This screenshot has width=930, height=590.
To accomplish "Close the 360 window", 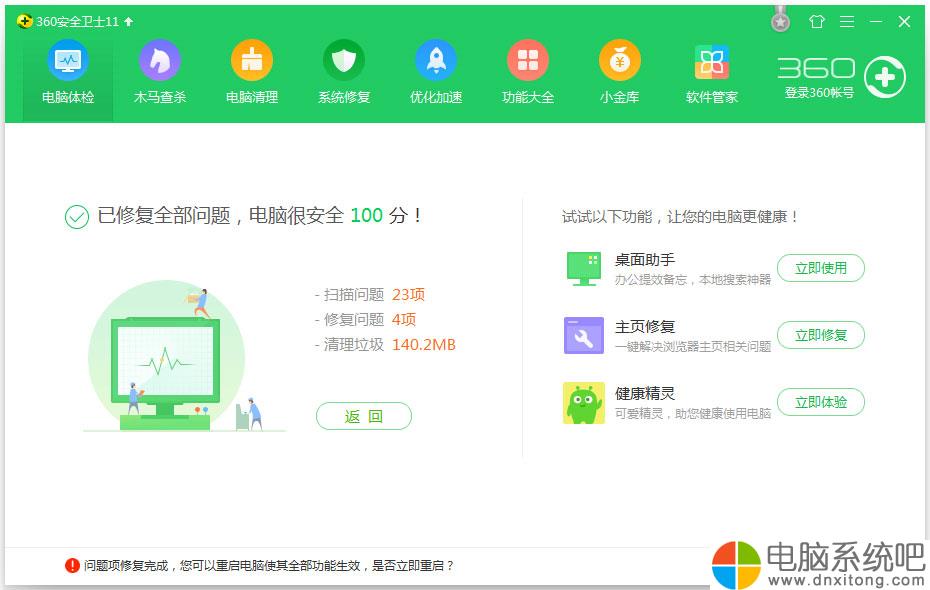I will (904, 22).
